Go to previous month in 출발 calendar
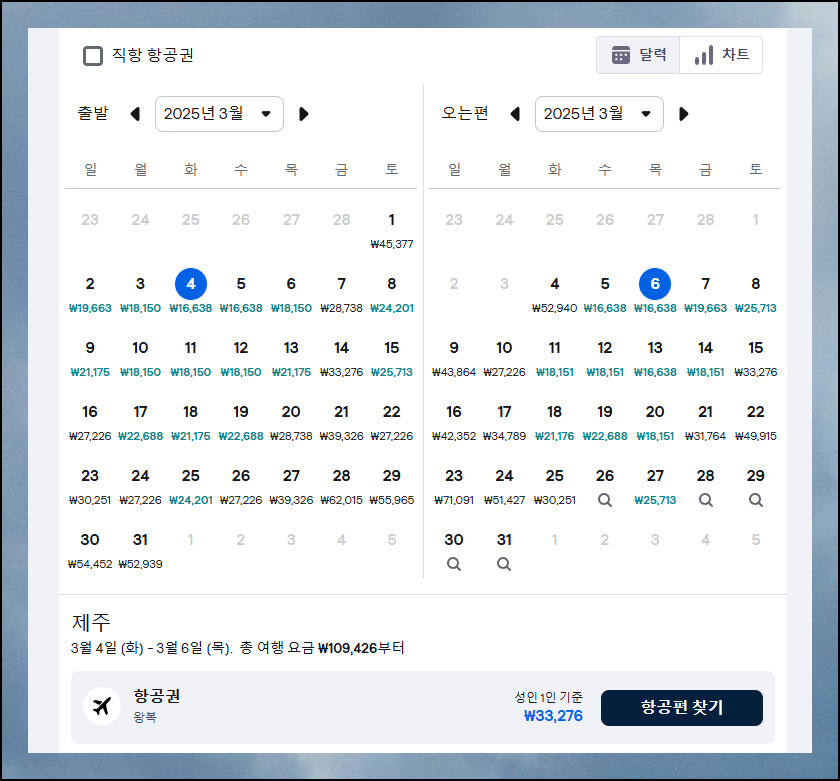This screenshot has width=840, height=781. tap(136, 114)
